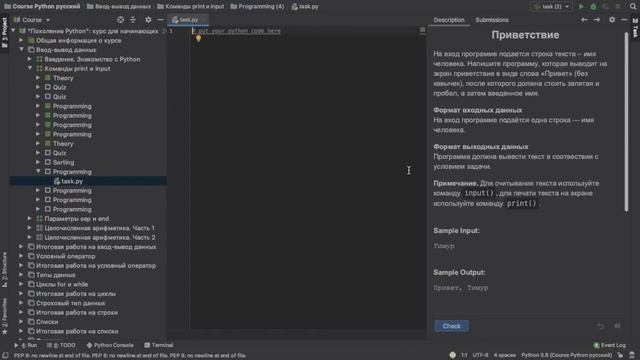
Task: Open the Run tool window tab
Action: pos(26,345)
